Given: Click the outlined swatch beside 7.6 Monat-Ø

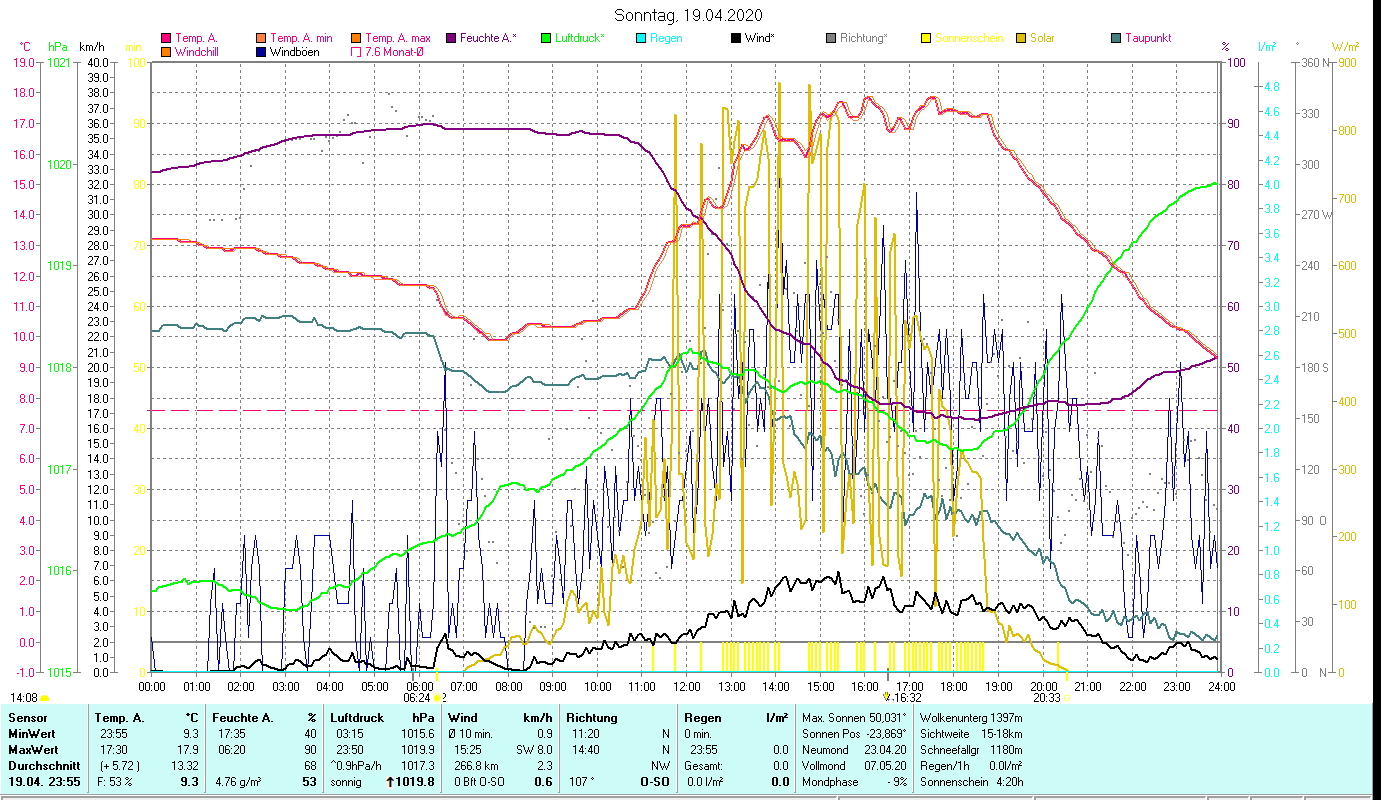Looking at the screenshot, I should click(x=356, y=51).
